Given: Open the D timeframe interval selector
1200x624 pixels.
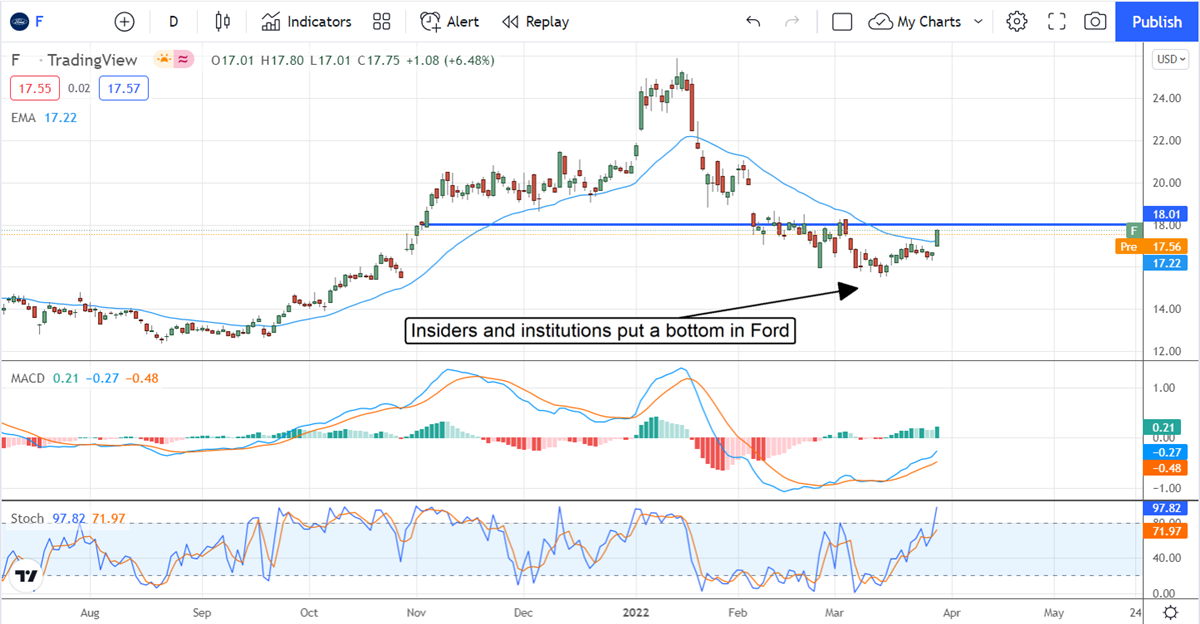Looking at the screenshot, I should [173, 21].
